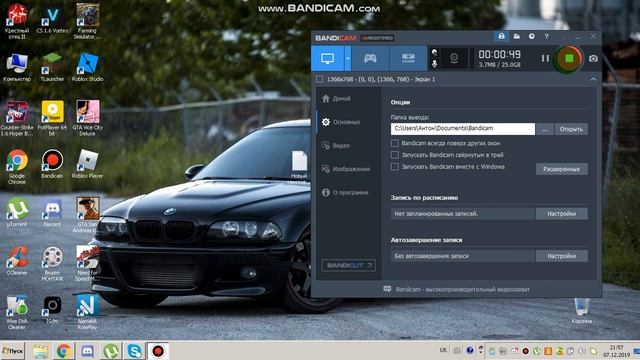Click the BANDICUT link button

tap(348, 265)
